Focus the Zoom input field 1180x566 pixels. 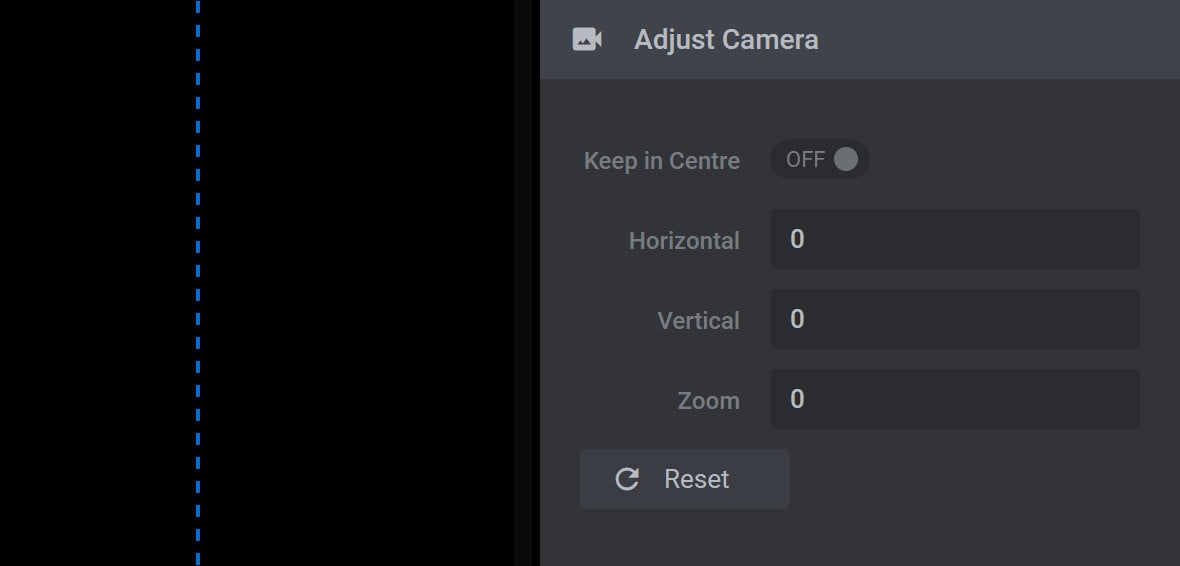coord(954,399)
